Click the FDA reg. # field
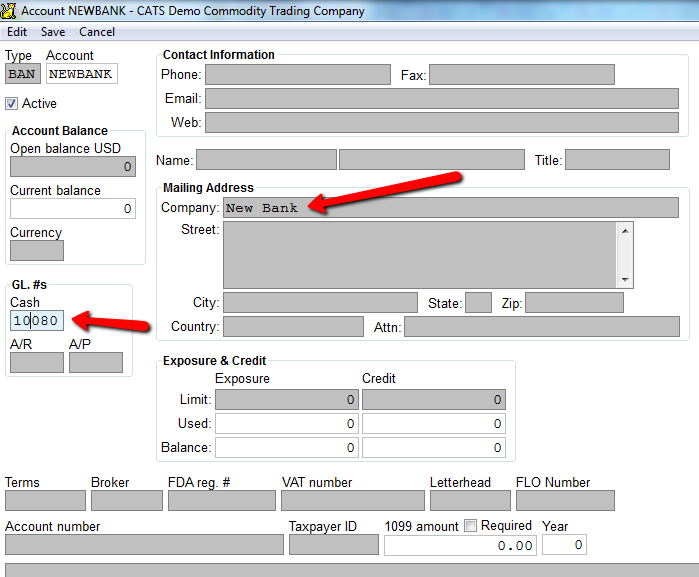Viewport: 699px width, 577px height. (222, 500)
